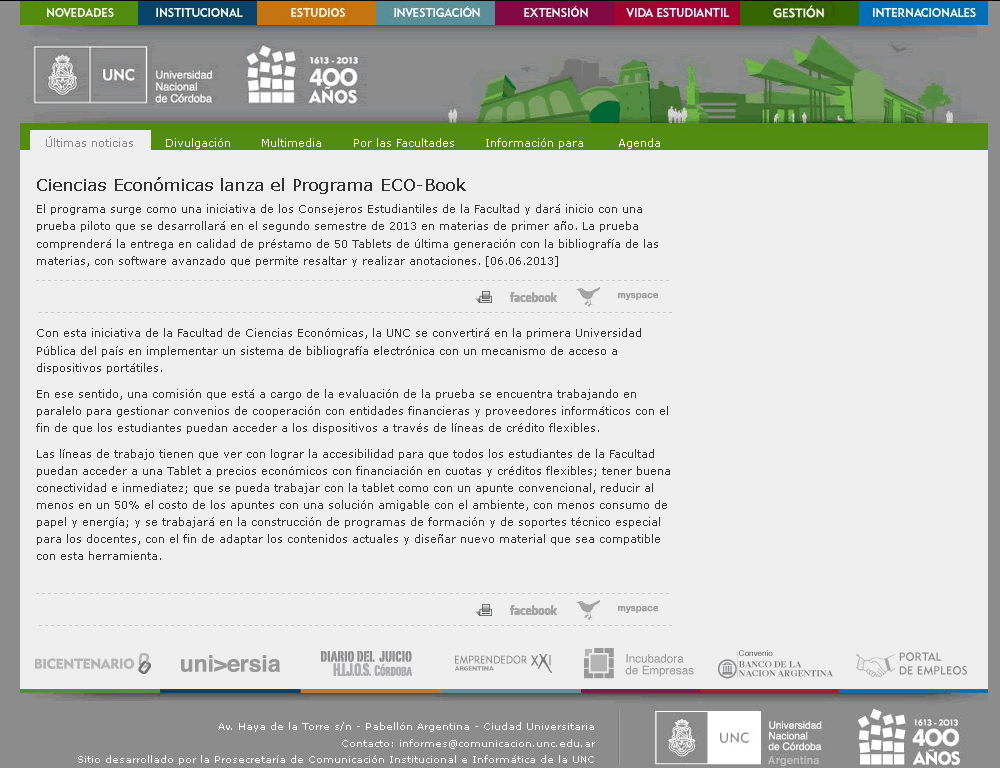Open the Vida Estudiantil menu item
Image resolution: width=1000 pixels, height=768 pixels.
[677, 13]
